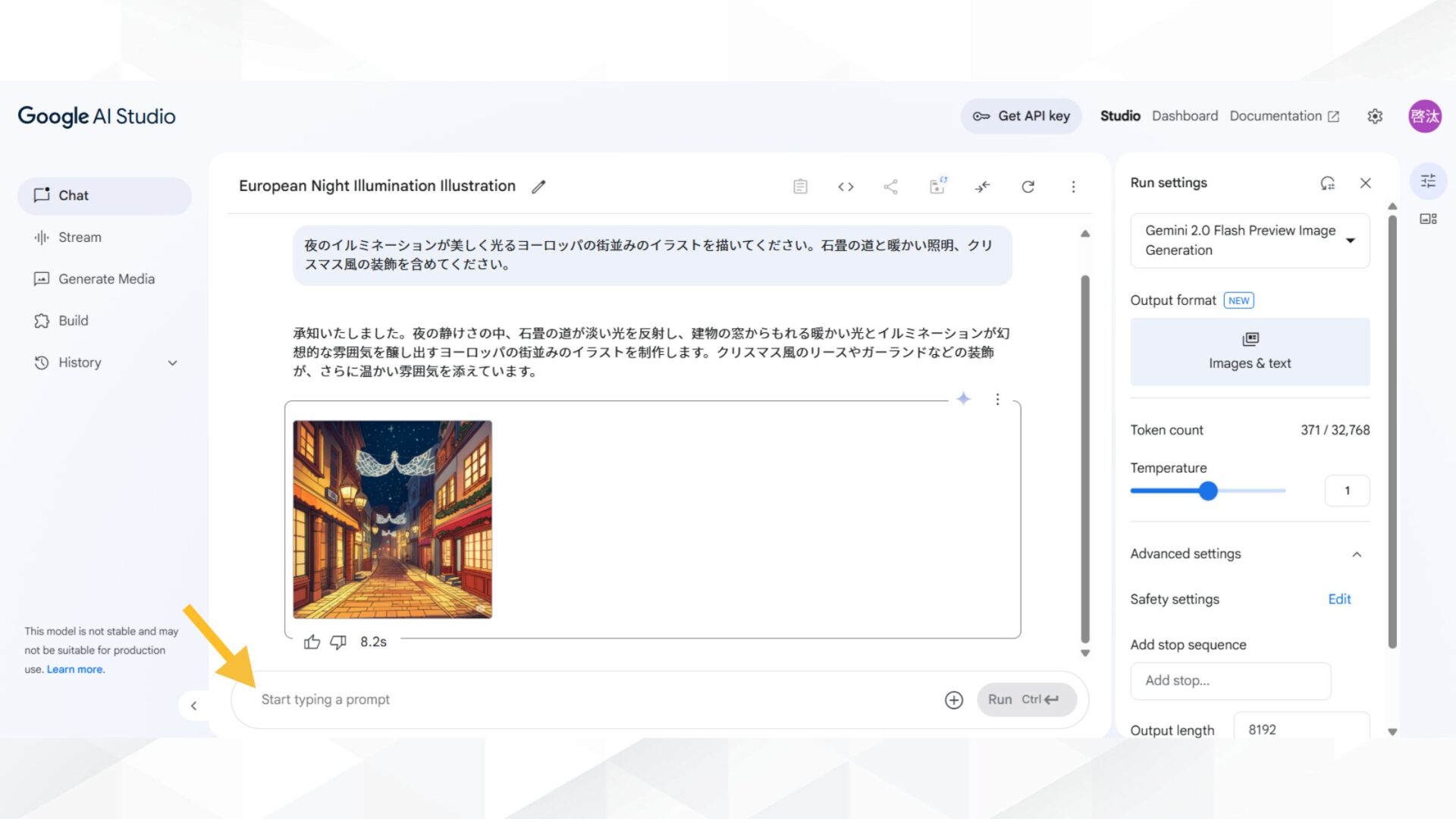Rename prompt using the pencil icon
This screenshot has width=1456, height=819.
538,187
